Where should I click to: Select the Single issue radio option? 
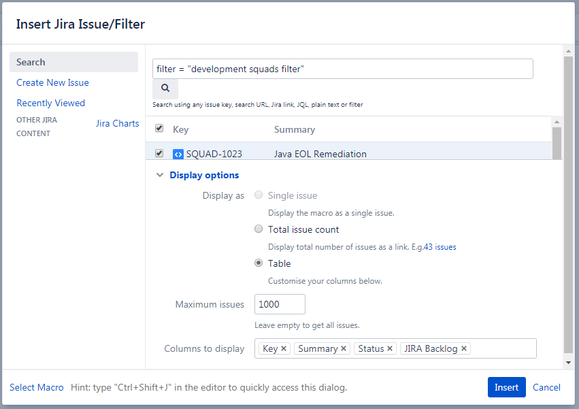point(258,195)
